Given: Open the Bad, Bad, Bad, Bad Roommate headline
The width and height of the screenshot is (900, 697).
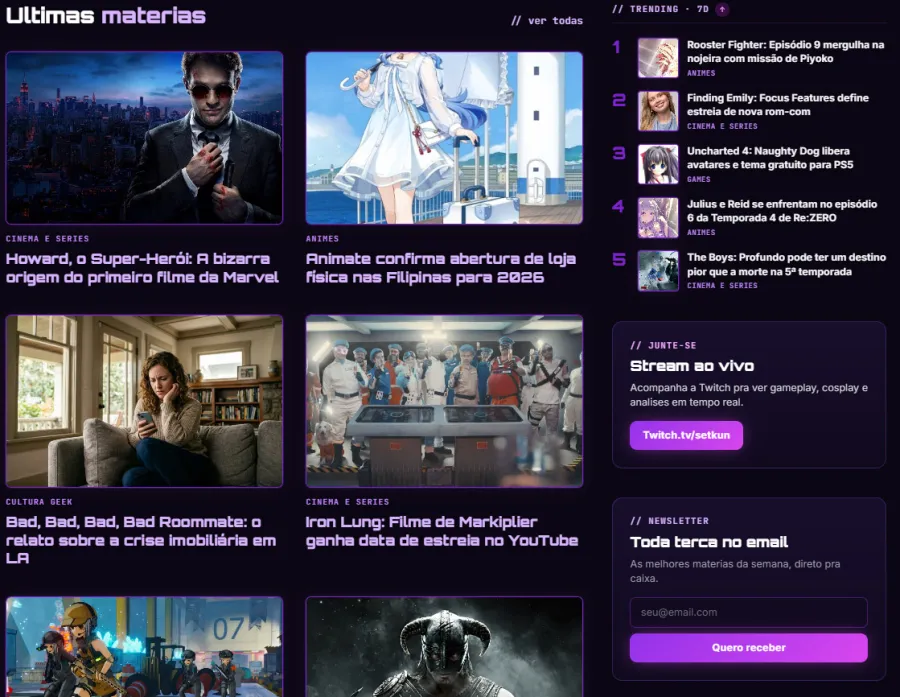Looking at the screenshot, I should [141, 540].
